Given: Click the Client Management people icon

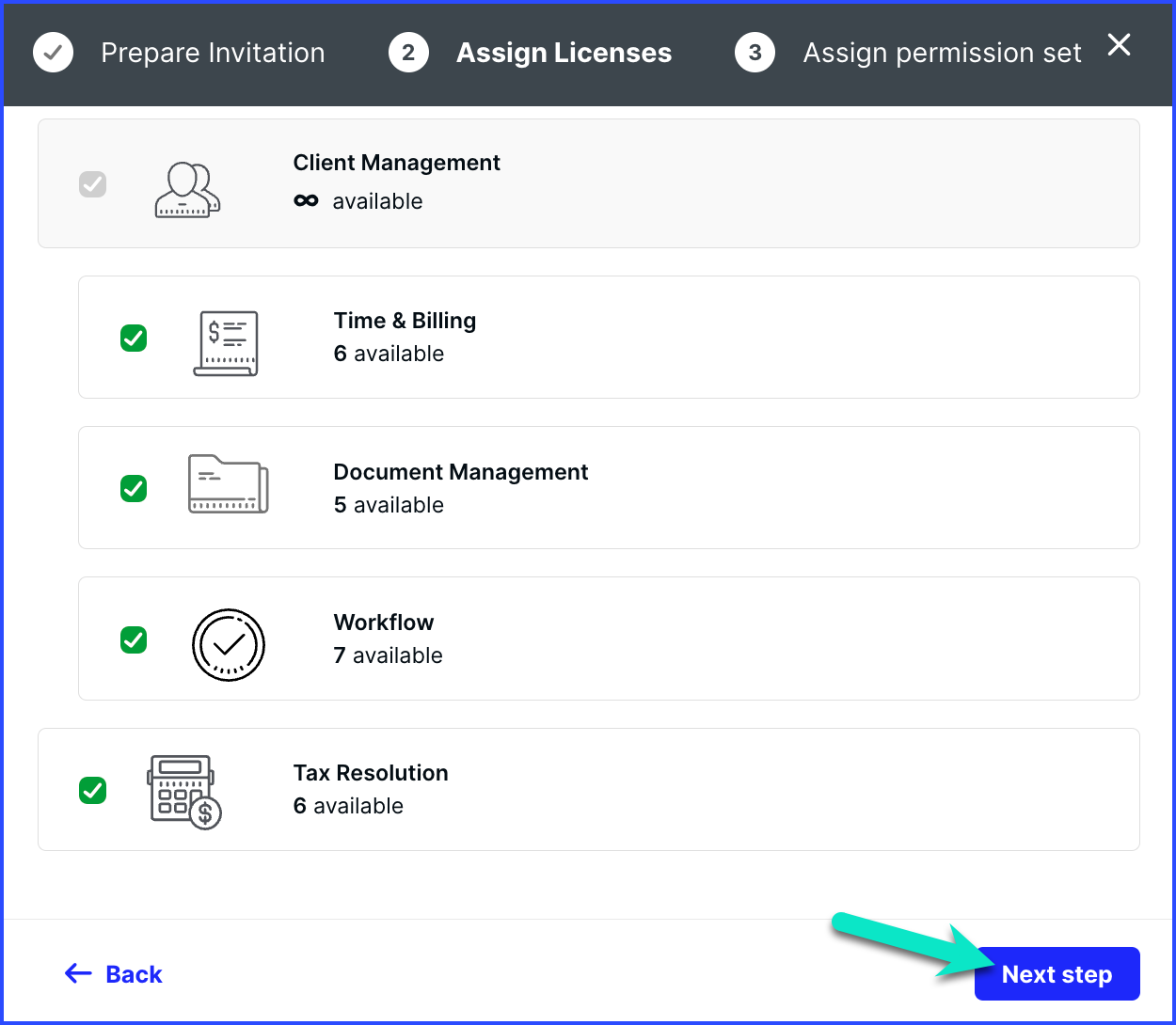Looking at the screenshot, I should click(x=187, y=190).
